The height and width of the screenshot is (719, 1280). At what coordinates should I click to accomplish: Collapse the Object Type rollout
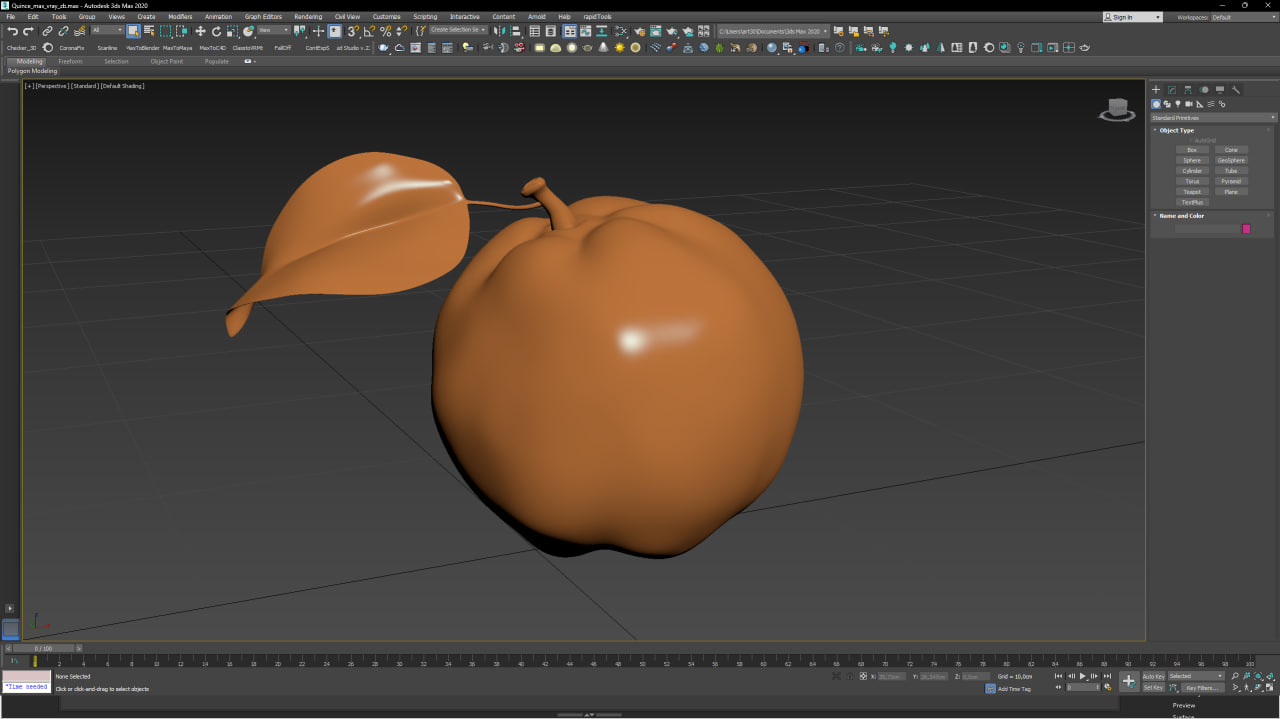click(x=1176, y=130)
